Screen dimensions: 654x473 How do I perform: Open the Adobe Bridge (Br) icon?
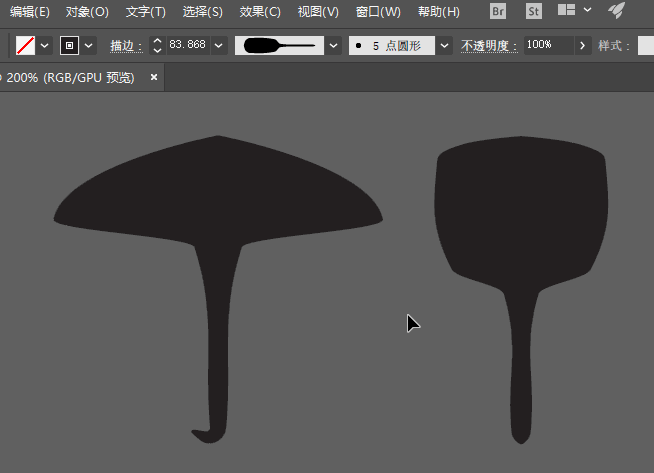[x=498, y=11]
